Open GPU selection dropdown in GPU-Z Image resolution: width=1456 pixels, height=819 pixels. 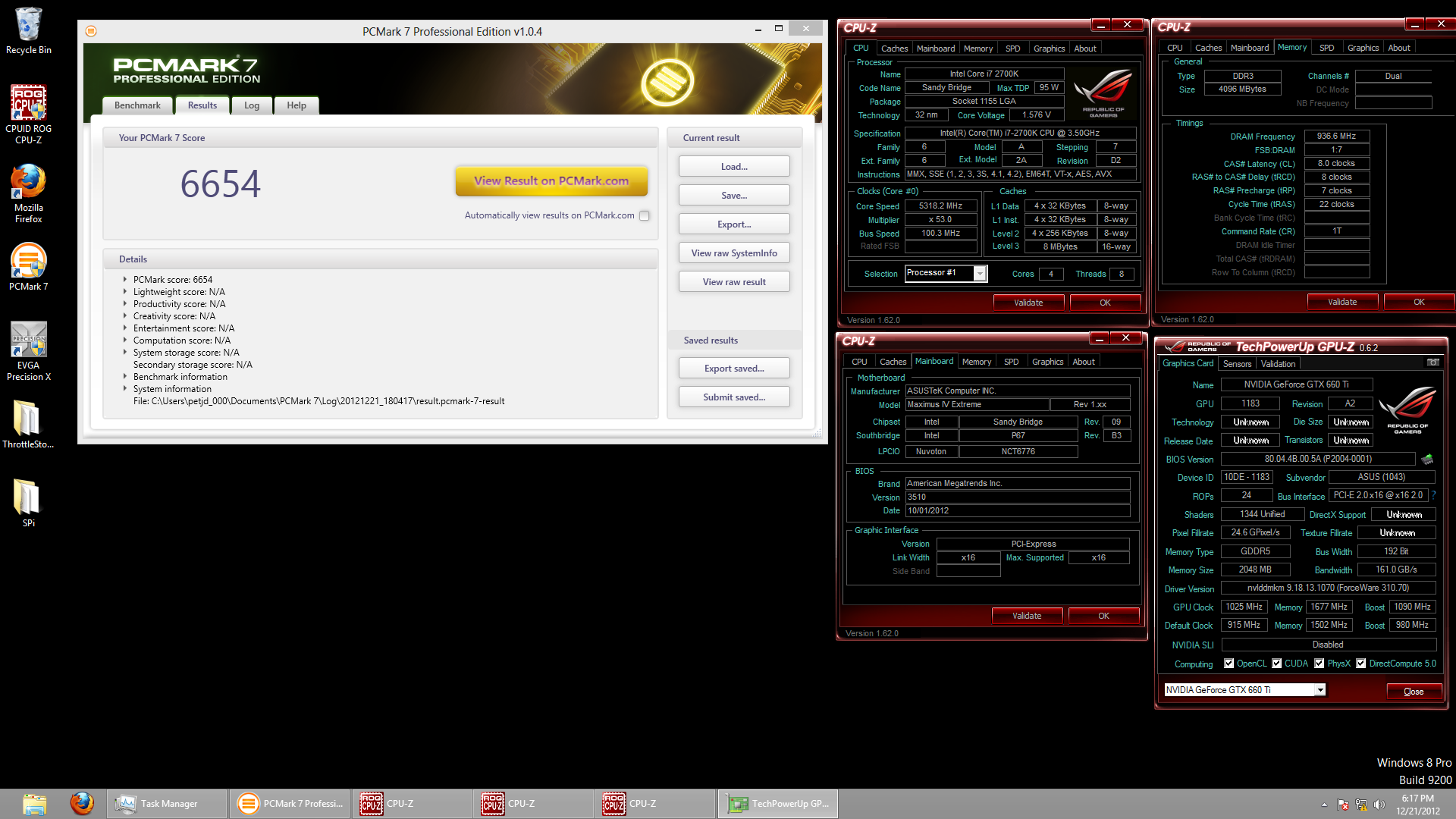(x=1320, y=690)
